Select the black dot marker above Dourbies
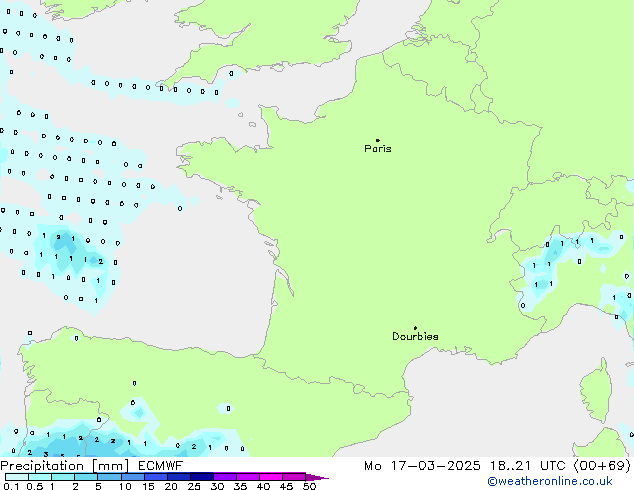The image size is (634, 490). [x=415, y=328]
